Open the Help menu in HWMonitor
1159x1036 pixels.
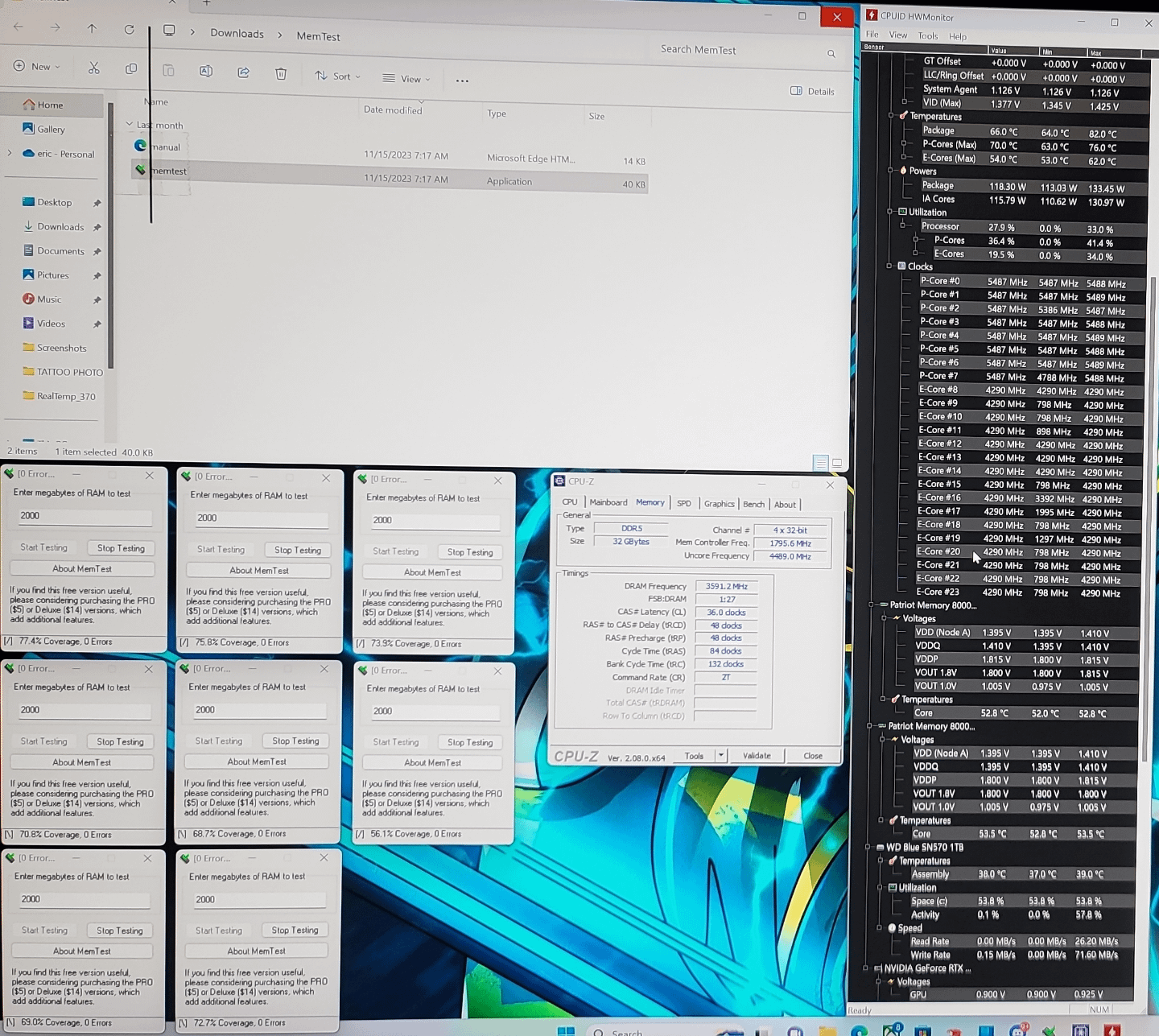[958, 37]
